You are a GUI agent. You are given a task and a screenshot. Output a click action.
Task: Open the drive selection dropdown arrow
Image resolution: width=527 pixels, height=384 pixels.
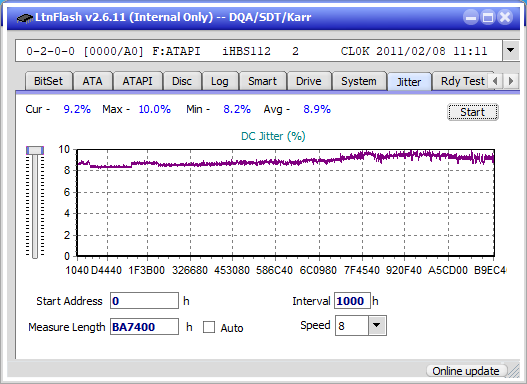[x=511, y=51]
